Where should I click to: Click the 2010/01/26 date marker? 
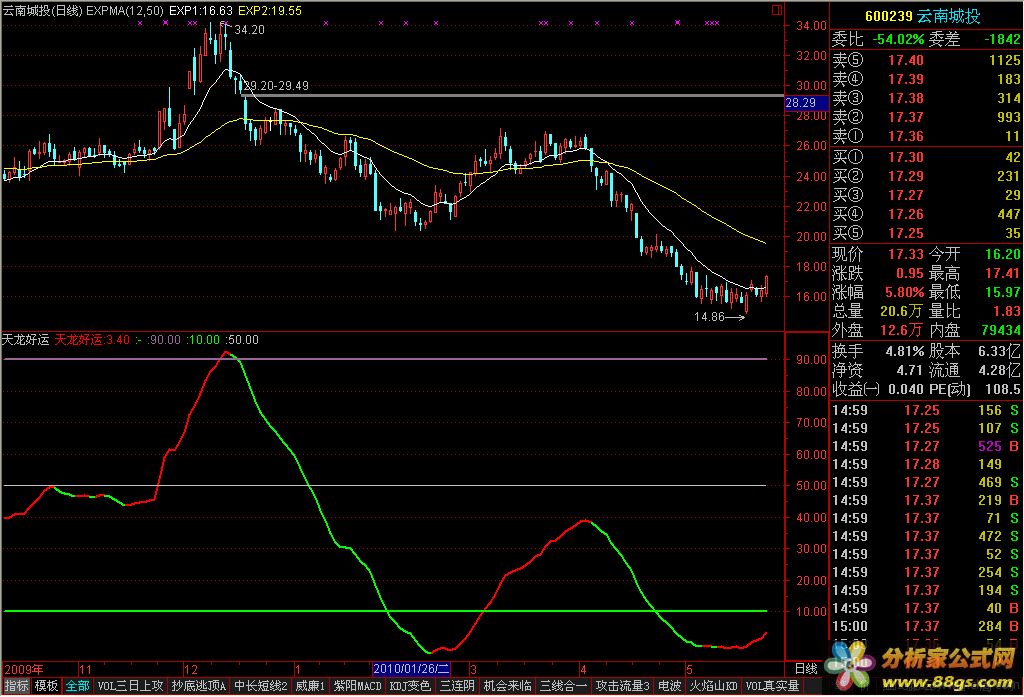point(411,669)
